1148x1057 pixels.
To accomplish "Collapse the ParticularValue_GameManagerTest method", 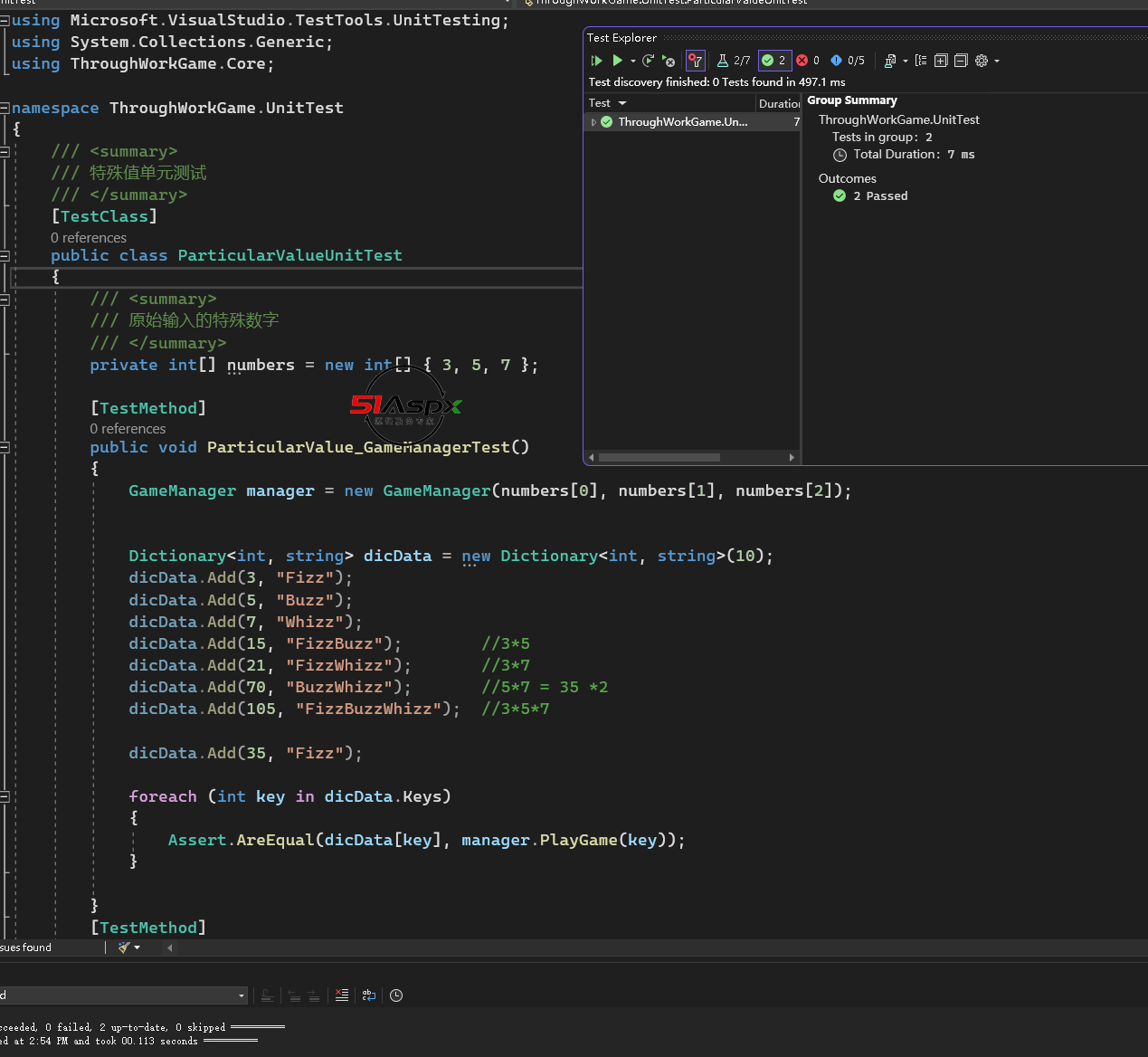I will pyautogui.click(x=5, y=447).
